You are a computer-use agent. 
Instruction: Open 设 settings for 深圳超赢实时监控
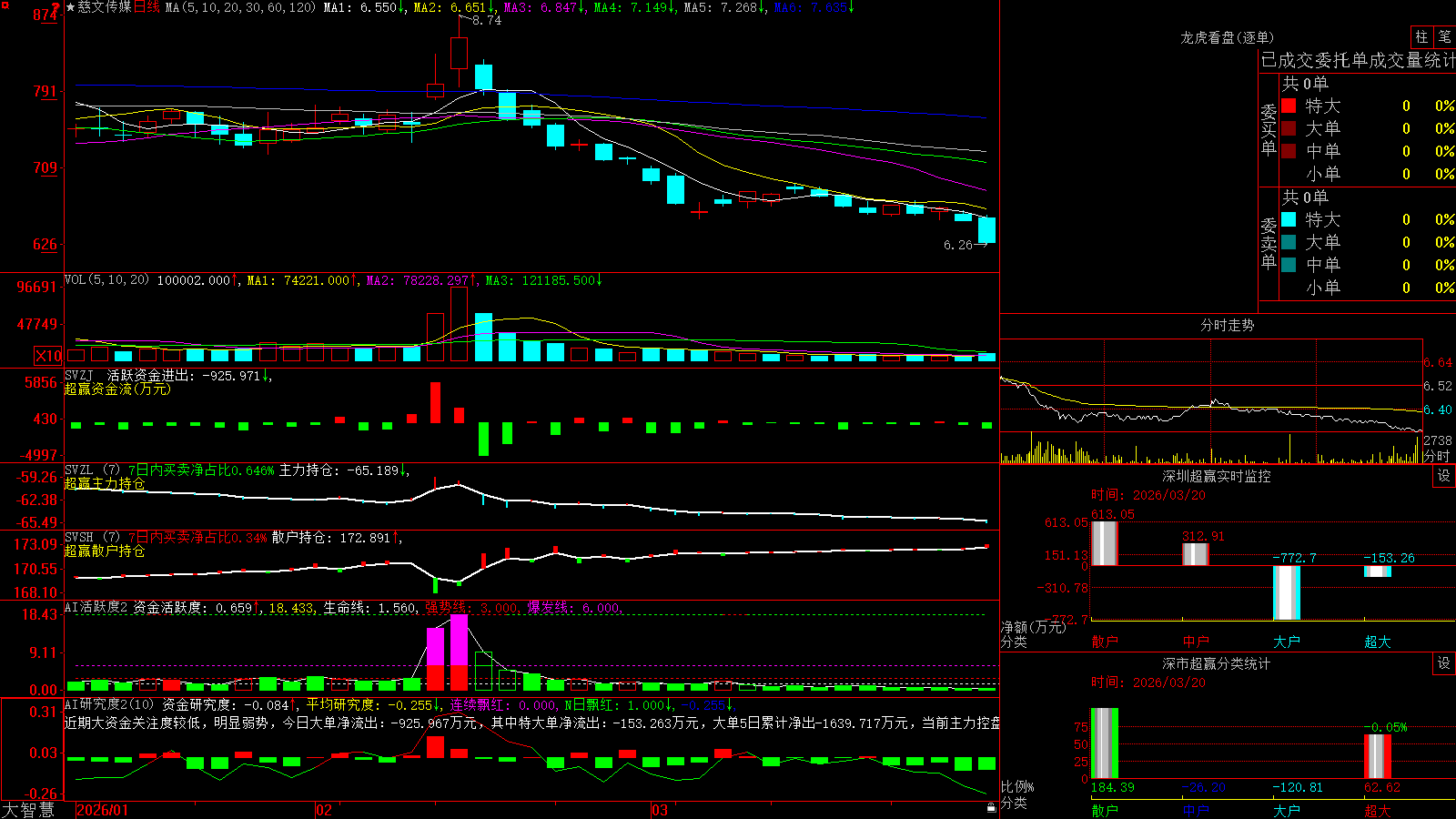(1444, 476)
